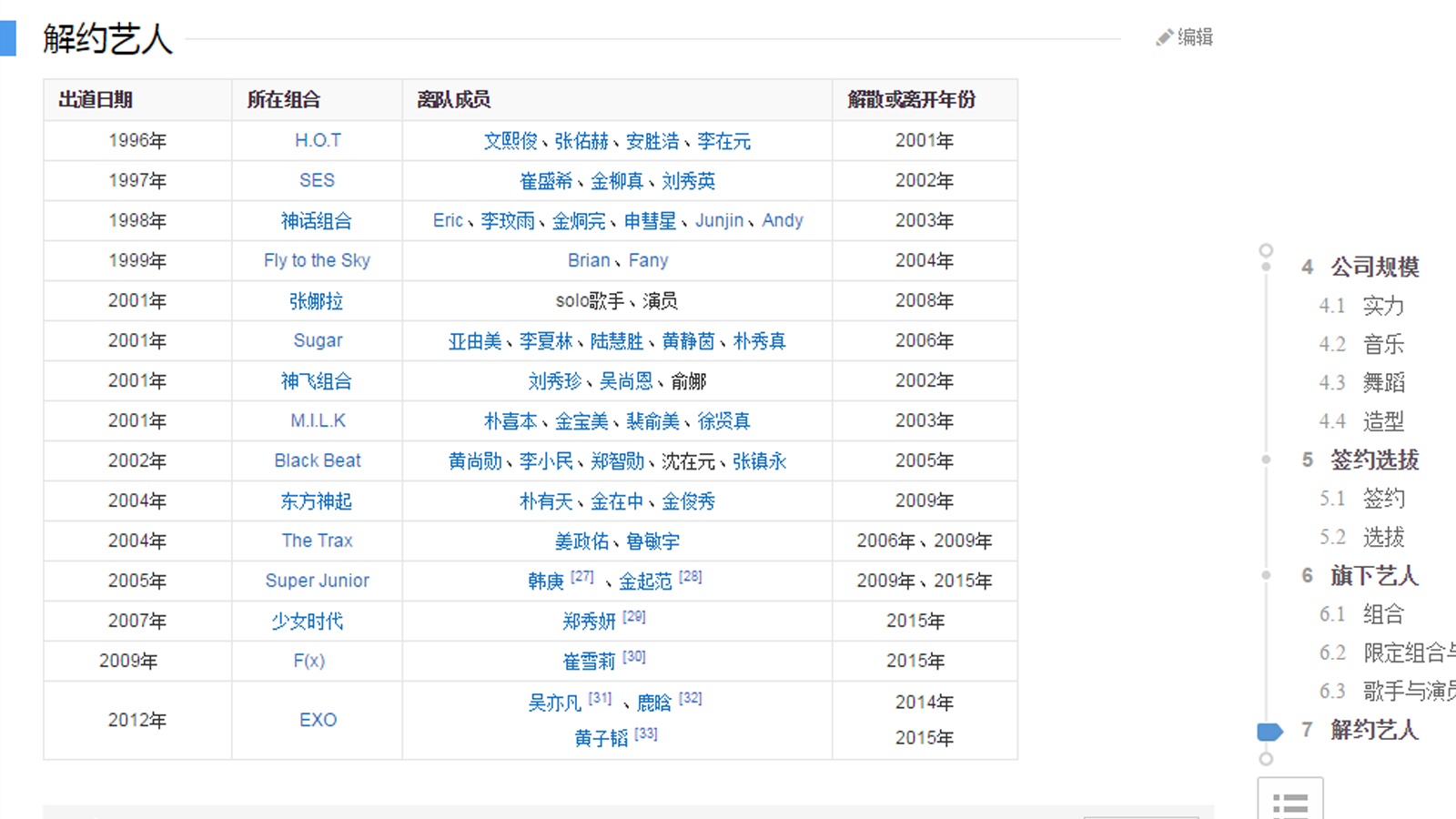Click member link 李在元

[724, 141]
